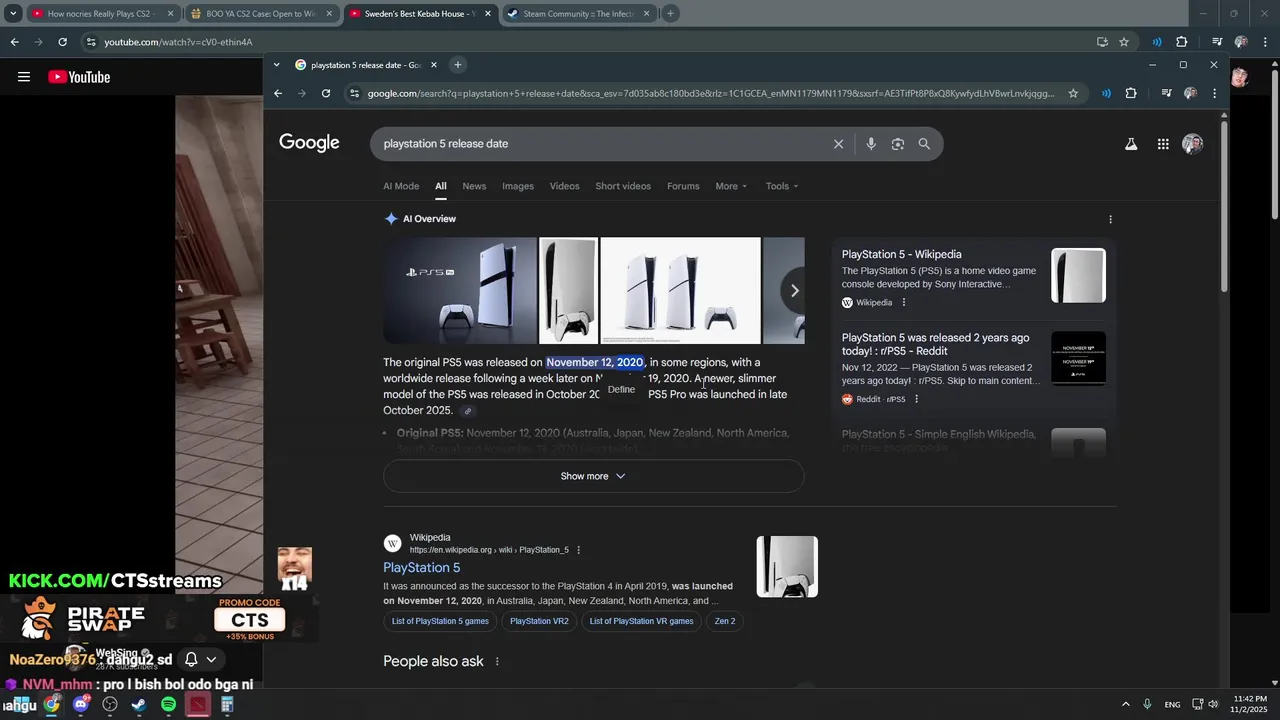Expand AI Overview with Show more
The height and width of the screenshot is (720, 1280).
[593, 476]
